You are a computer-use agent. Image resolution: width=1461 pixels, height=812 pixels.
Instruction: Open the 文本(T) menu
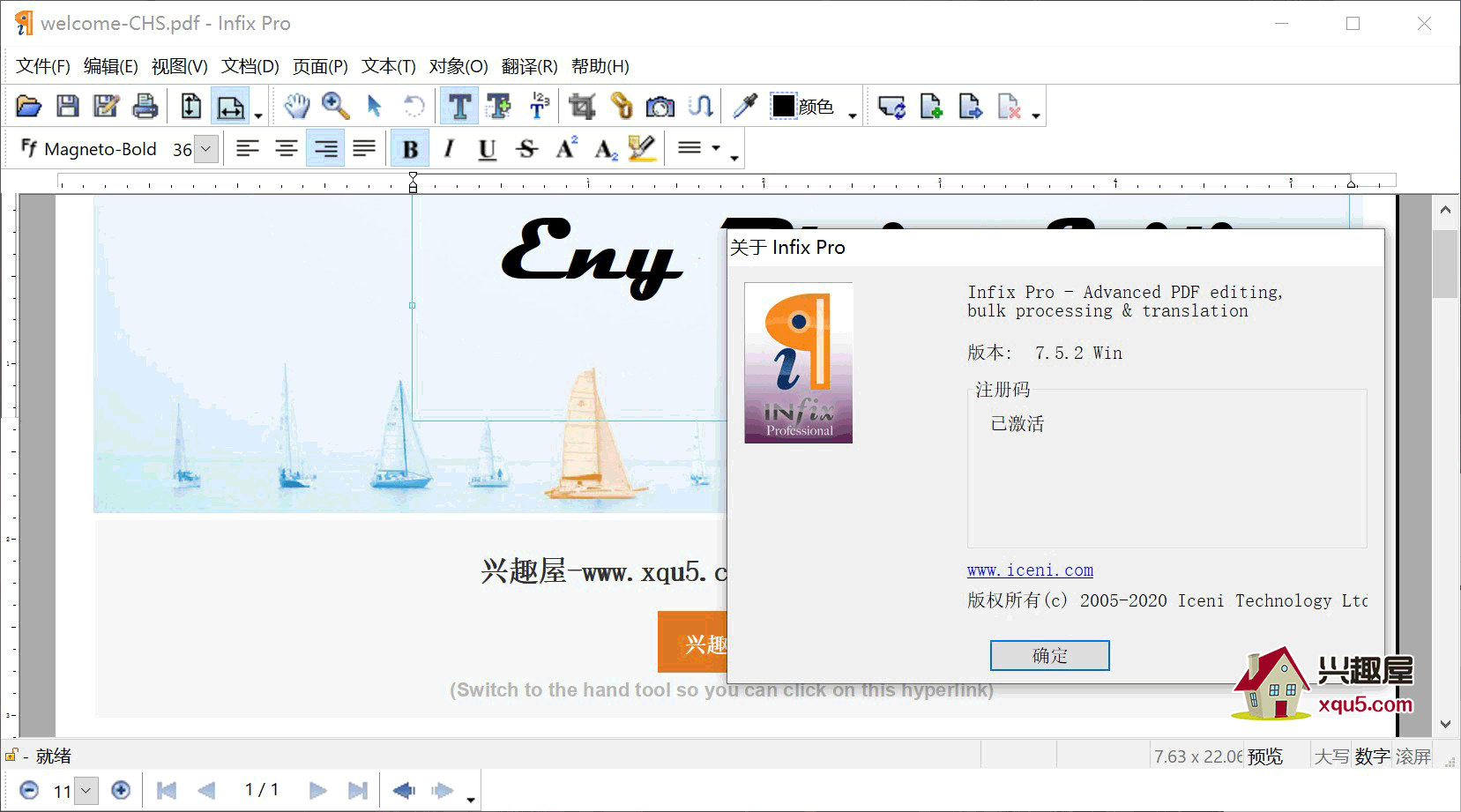pos(389,66)
